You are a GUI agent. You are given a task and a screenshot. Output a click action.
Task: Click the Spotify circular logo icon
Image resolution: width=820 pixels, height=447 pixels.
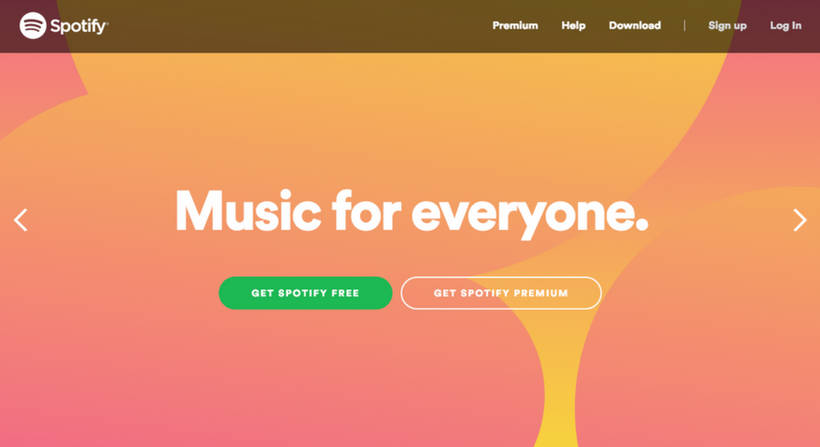(33, 26)
